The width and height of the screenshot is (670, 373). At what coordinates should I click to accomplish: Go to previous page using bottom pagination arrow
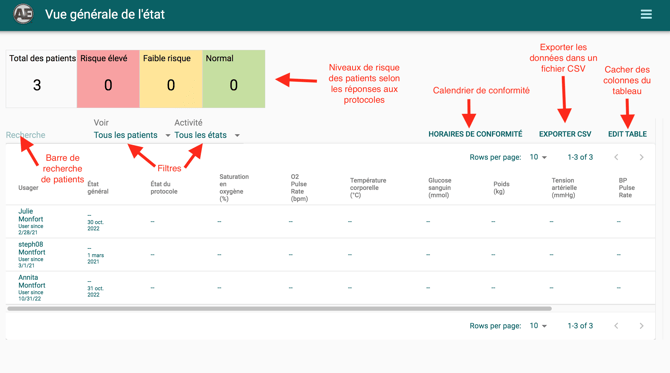616,326
